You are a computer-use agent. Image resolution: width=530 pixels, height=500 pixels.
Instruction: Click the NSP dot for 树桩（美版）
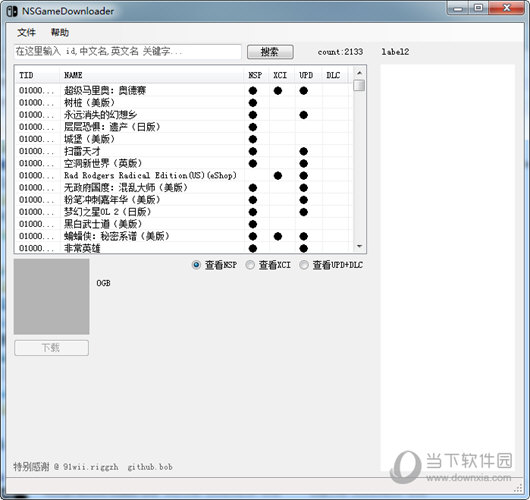[253, 103]
